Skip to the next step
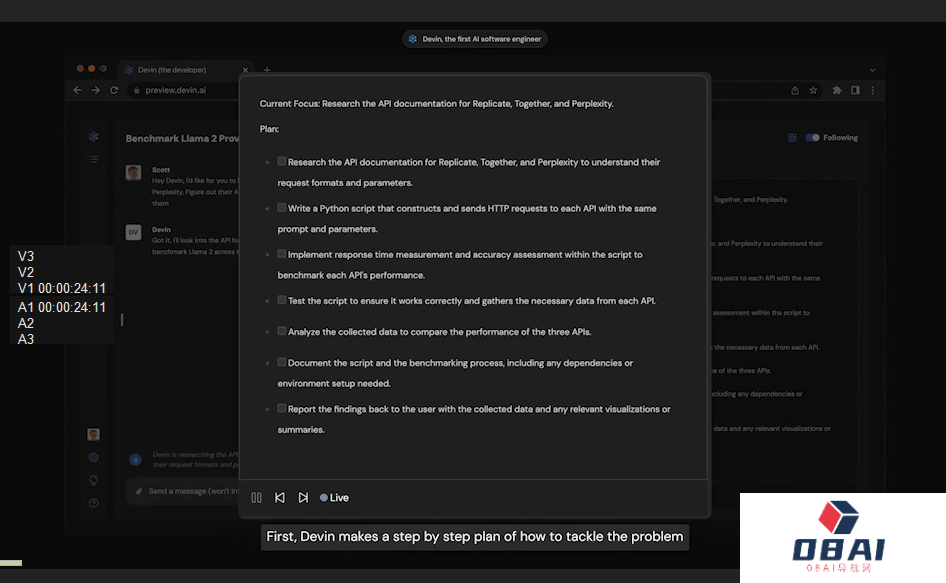946x583 pixels. coord(303,498)
